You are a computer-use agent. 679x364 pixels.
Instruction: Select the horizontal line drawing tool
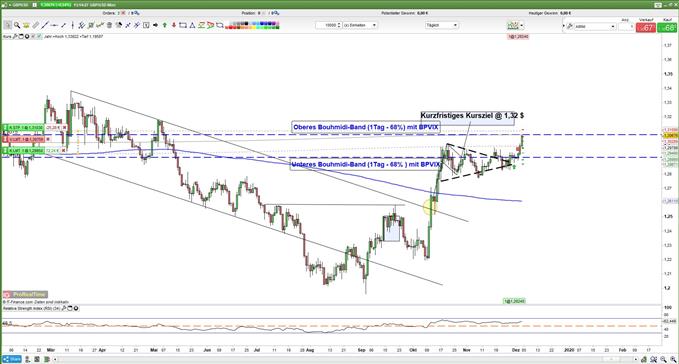click(x=54, y=25)
